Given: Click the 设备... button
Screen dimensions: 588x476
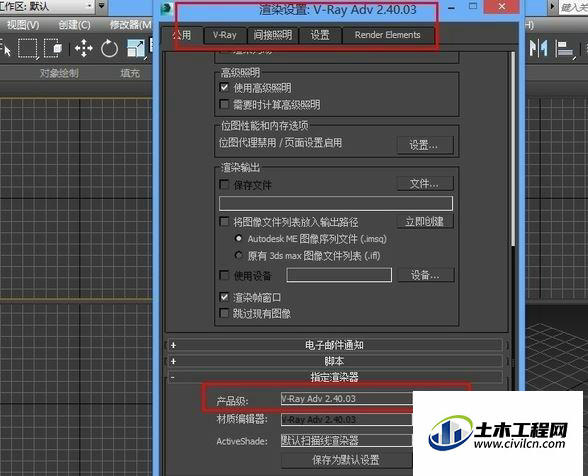Looking at the screenshot, I should click(426, 275).
